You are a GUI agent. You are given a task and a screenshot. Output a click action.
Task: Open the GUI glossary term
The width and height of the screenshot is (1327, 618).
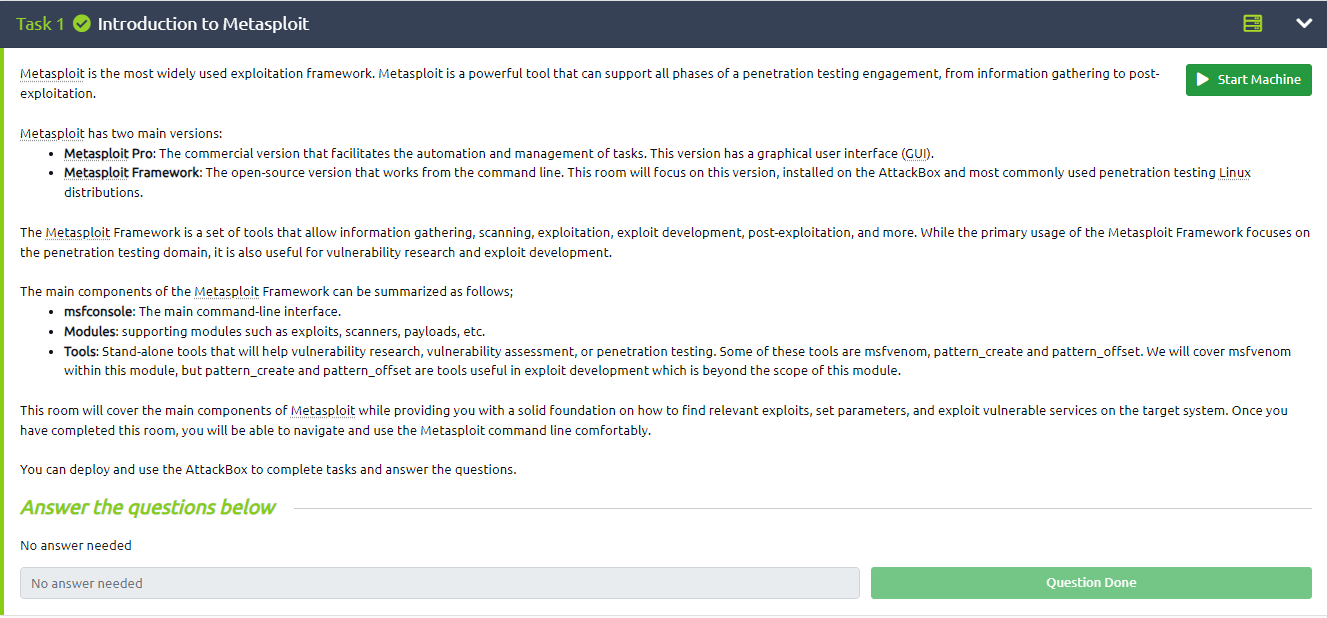click(915, 153)
